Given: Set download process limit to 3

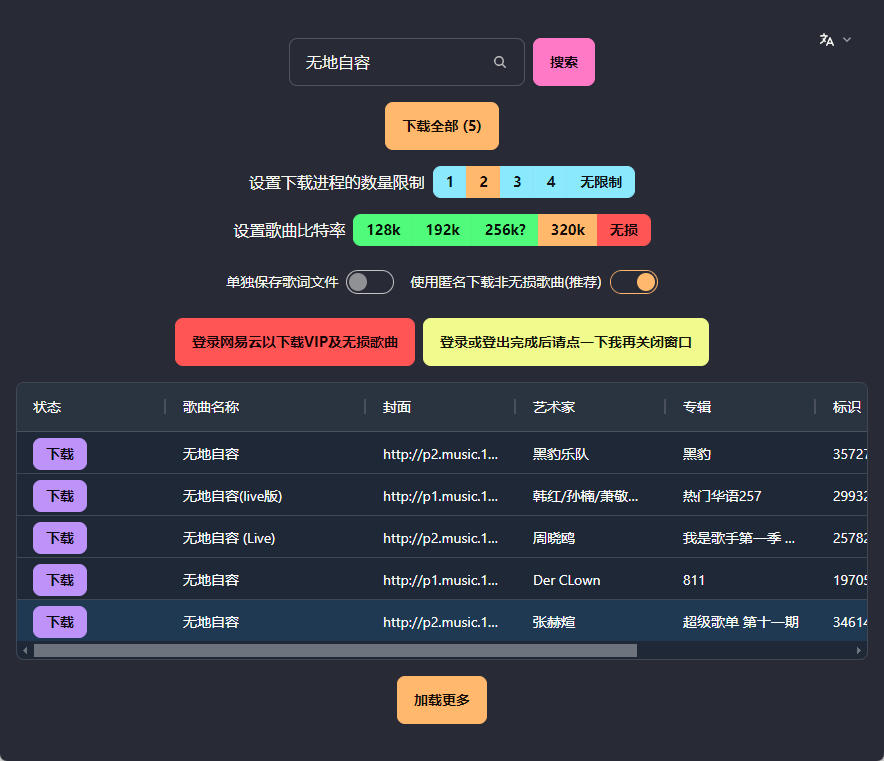Looking at the screenshot, I should (517, 182).
